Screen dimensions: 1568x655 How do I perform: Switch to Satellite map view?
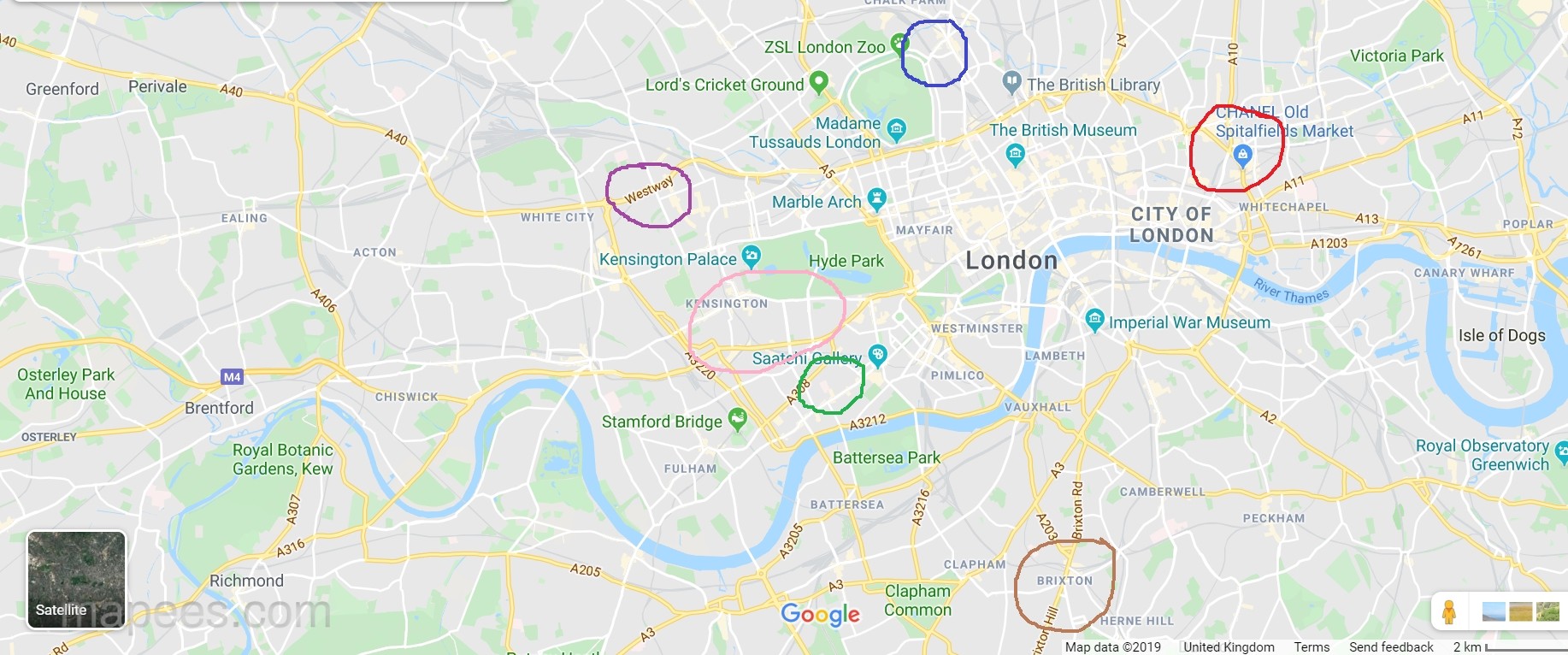(76, 580)
